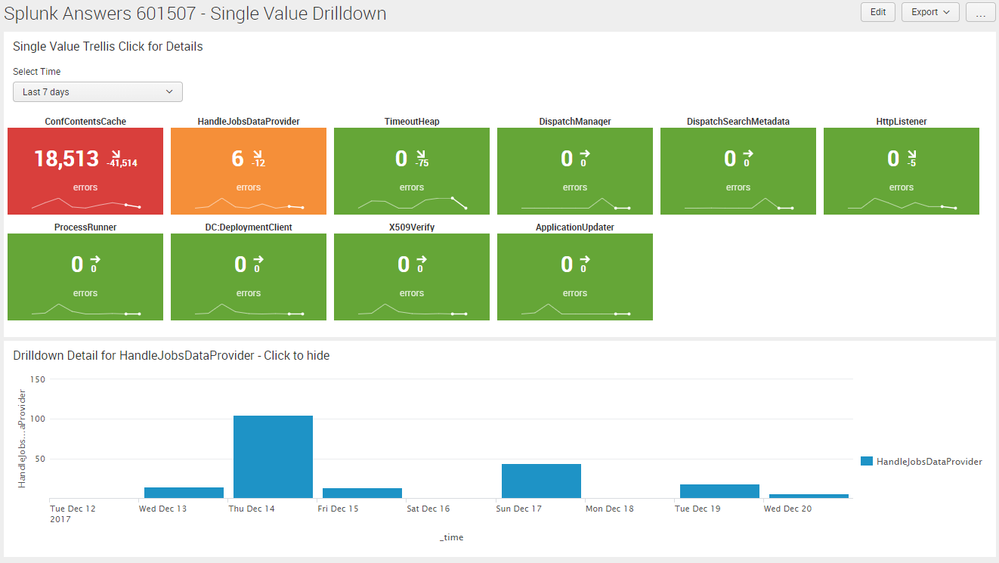The width and height of the screenshot is (999, 563).
Task: Click the ApplicationUpdater tile
Action: point(574,277)
